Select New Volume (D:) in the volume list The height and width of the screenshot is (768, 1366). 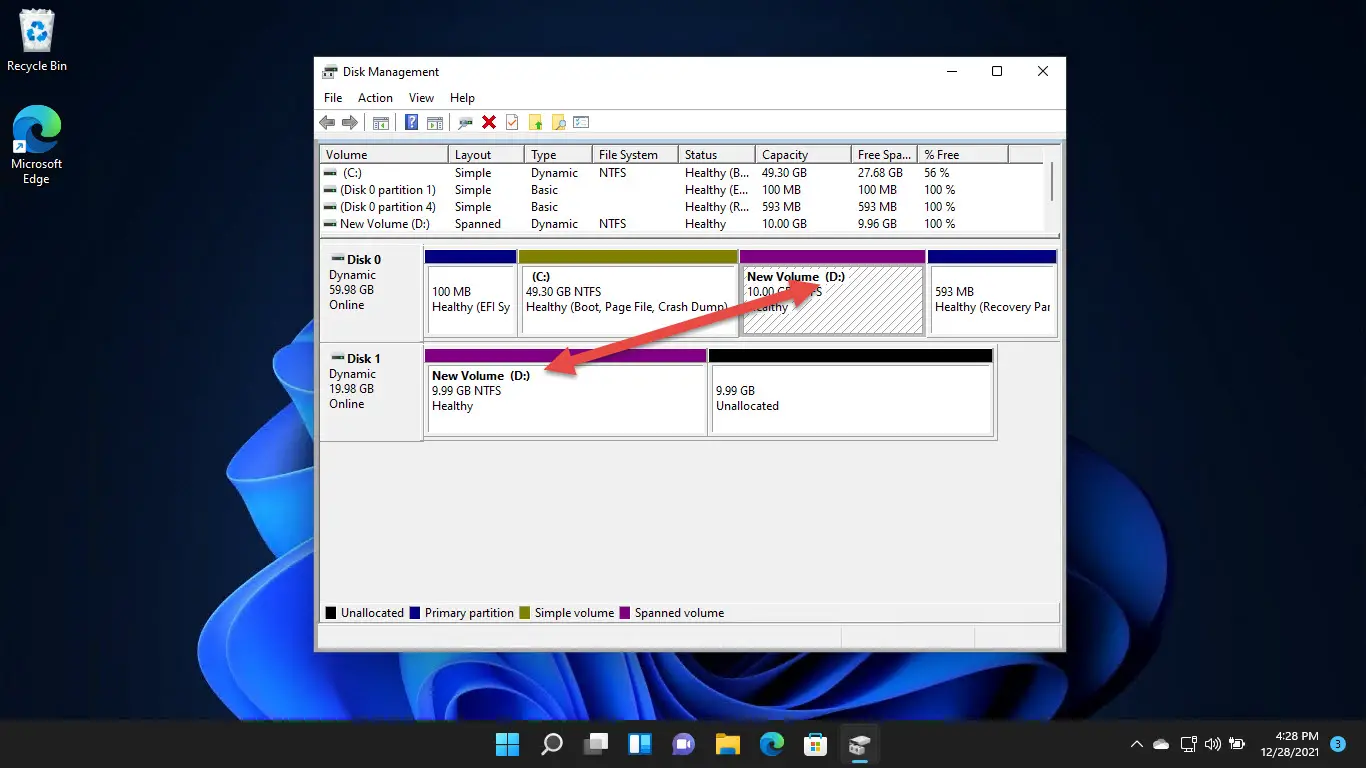point(682,224)
